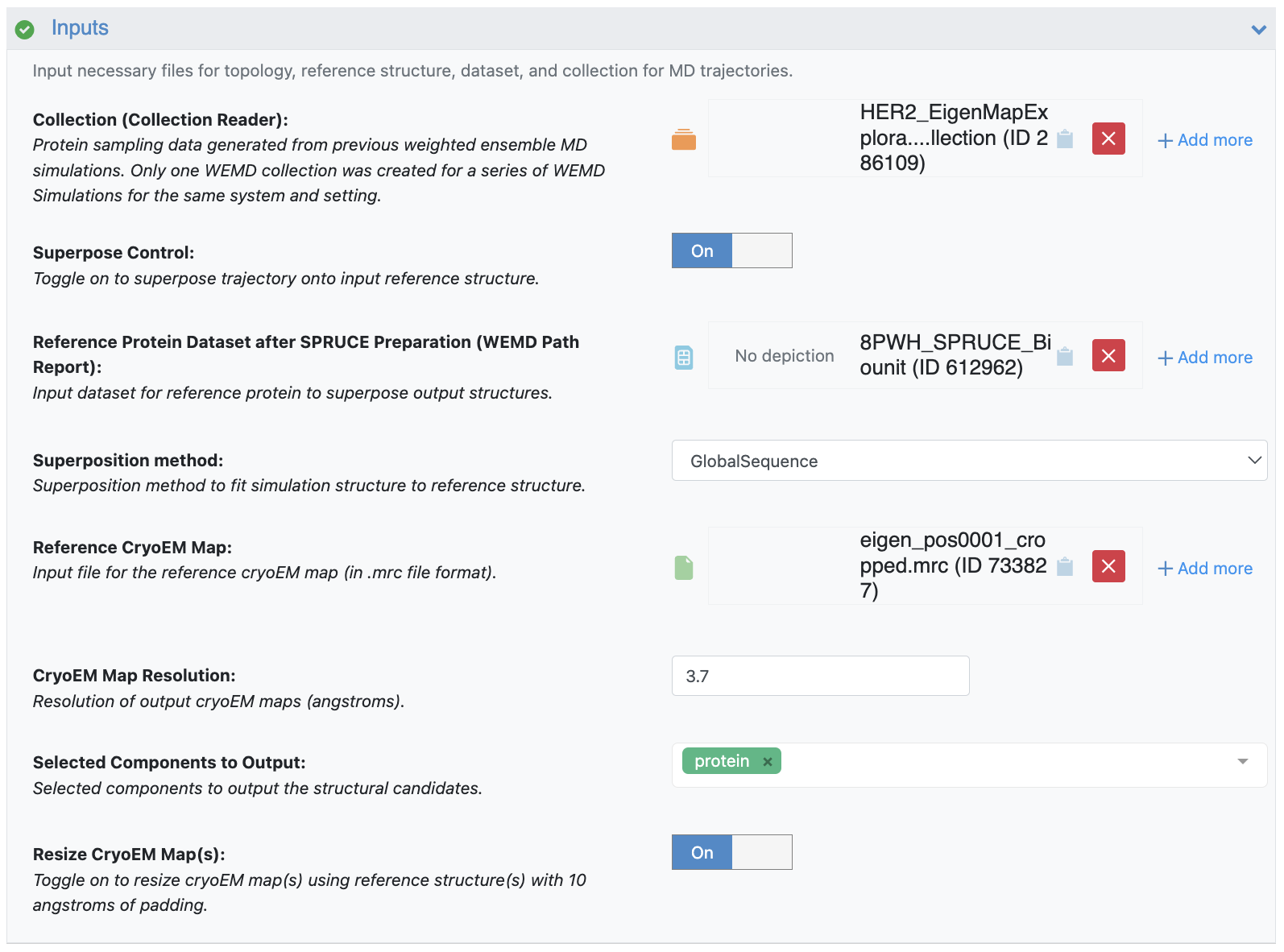Image resolution: width=1284 pixels, height=952 pixels.
Task: Click the green file icon for the cryoEM map
Action: click(683, 568)
